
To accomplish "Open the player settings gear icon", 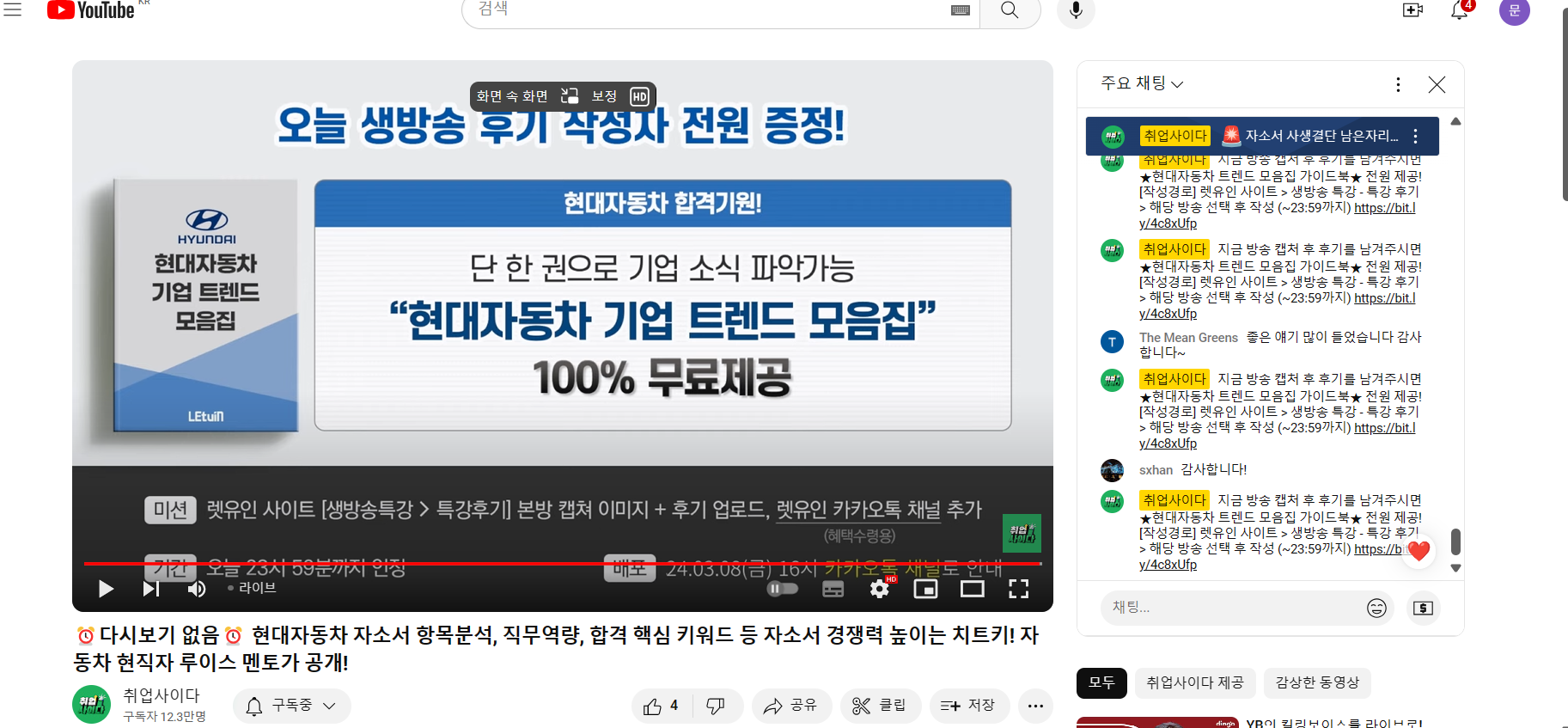I will (879, 589).
